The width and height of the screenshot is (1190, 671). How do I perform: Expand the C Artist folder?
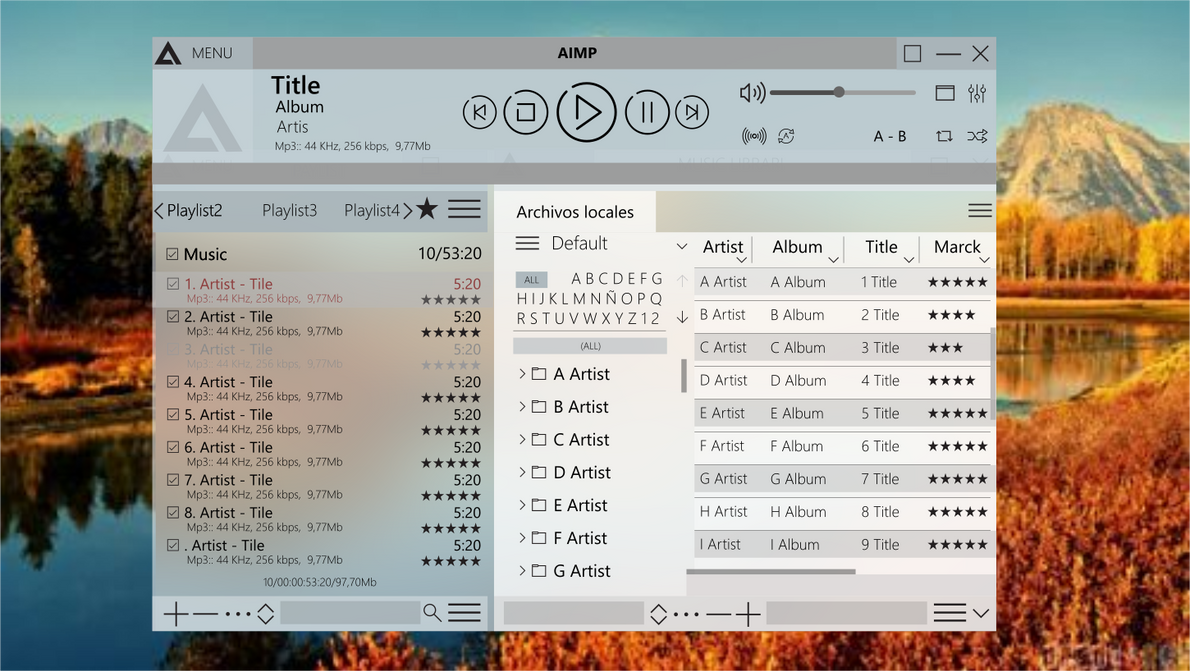pyautogui.click(x=522, y=439)
